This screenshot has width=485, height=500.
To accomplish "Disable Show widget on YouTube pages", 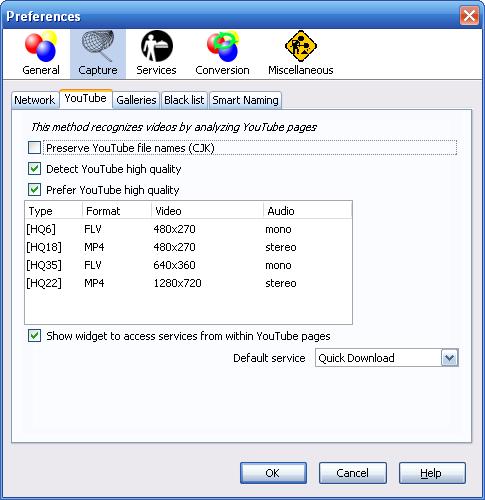I will (x=34, y=336).
